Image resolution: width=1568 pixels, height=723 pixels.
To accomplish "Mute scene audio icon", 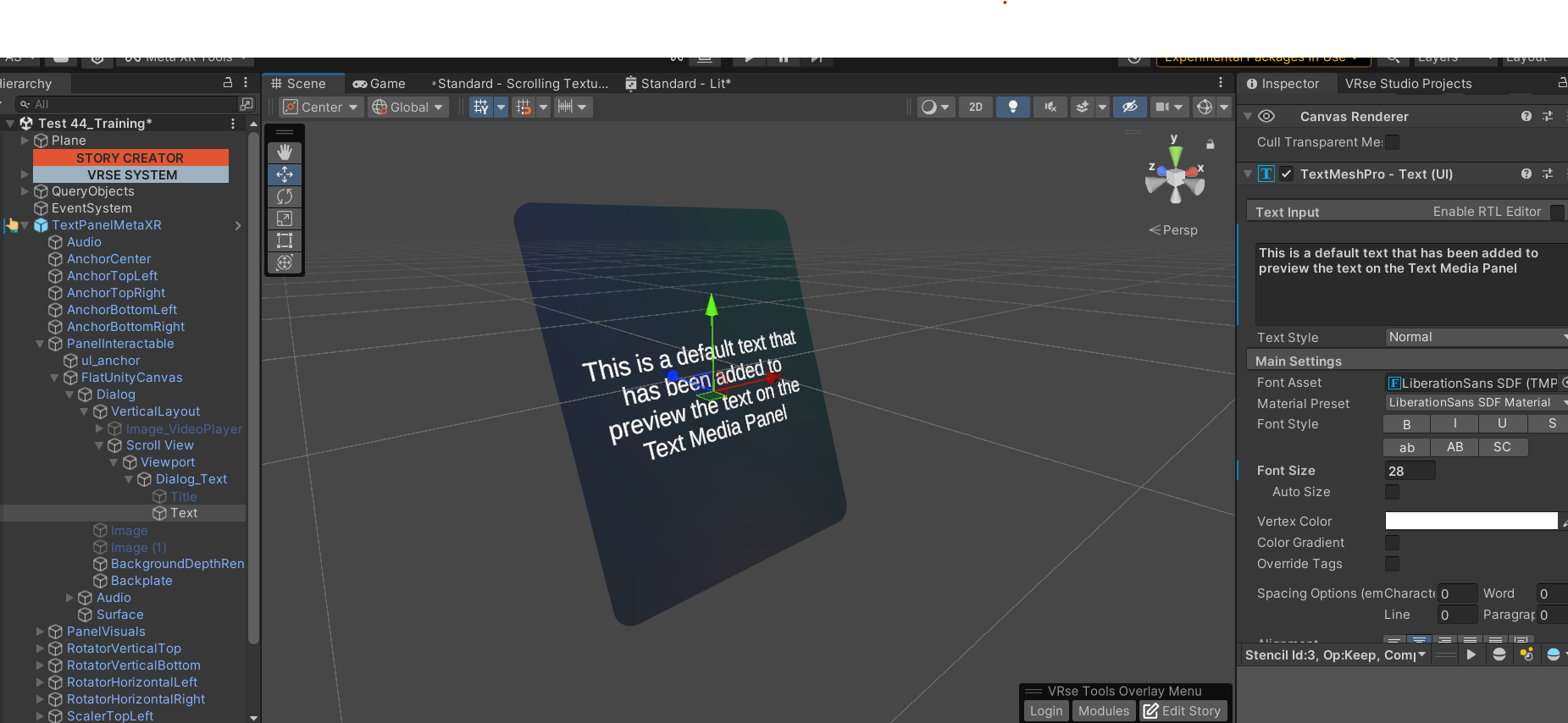I will [x=1050, y=107].
